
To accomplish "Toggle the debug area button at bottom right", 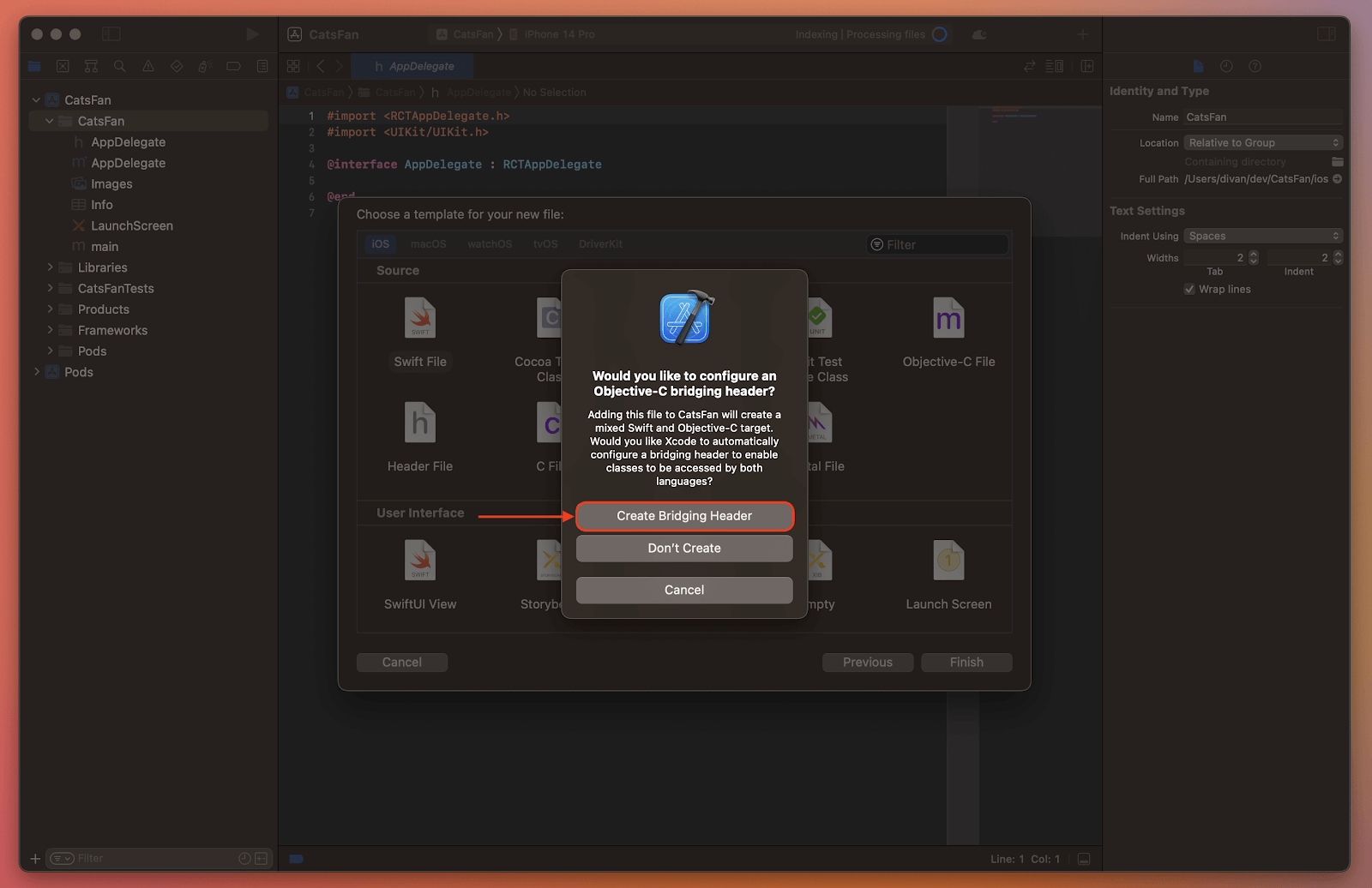I will coord(1084,859).
